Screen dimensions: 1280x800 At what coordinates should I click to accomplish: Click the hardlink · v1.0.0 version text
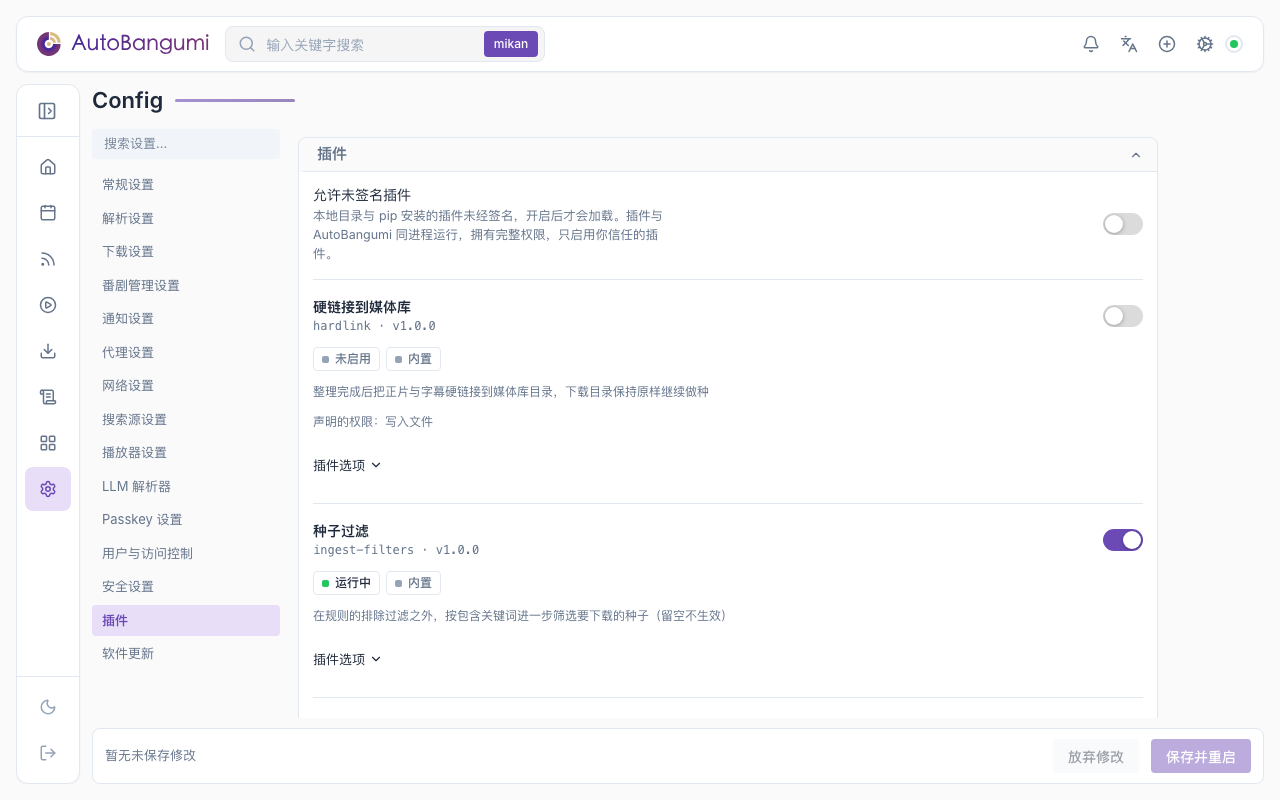click(x=374, y=326)
